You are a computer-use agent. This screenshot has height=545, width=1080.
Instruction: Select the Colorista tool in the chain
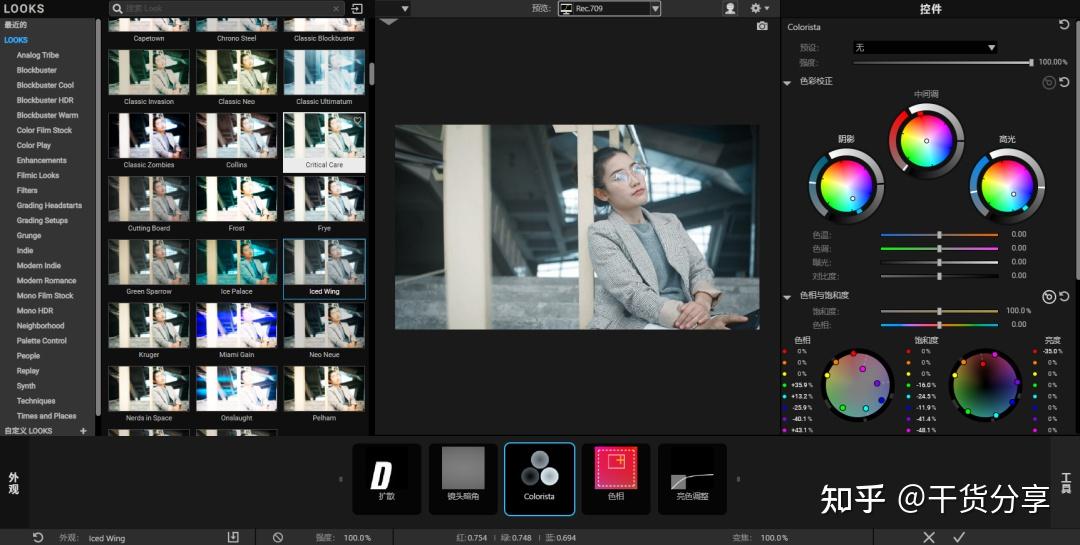click(541, 478)
